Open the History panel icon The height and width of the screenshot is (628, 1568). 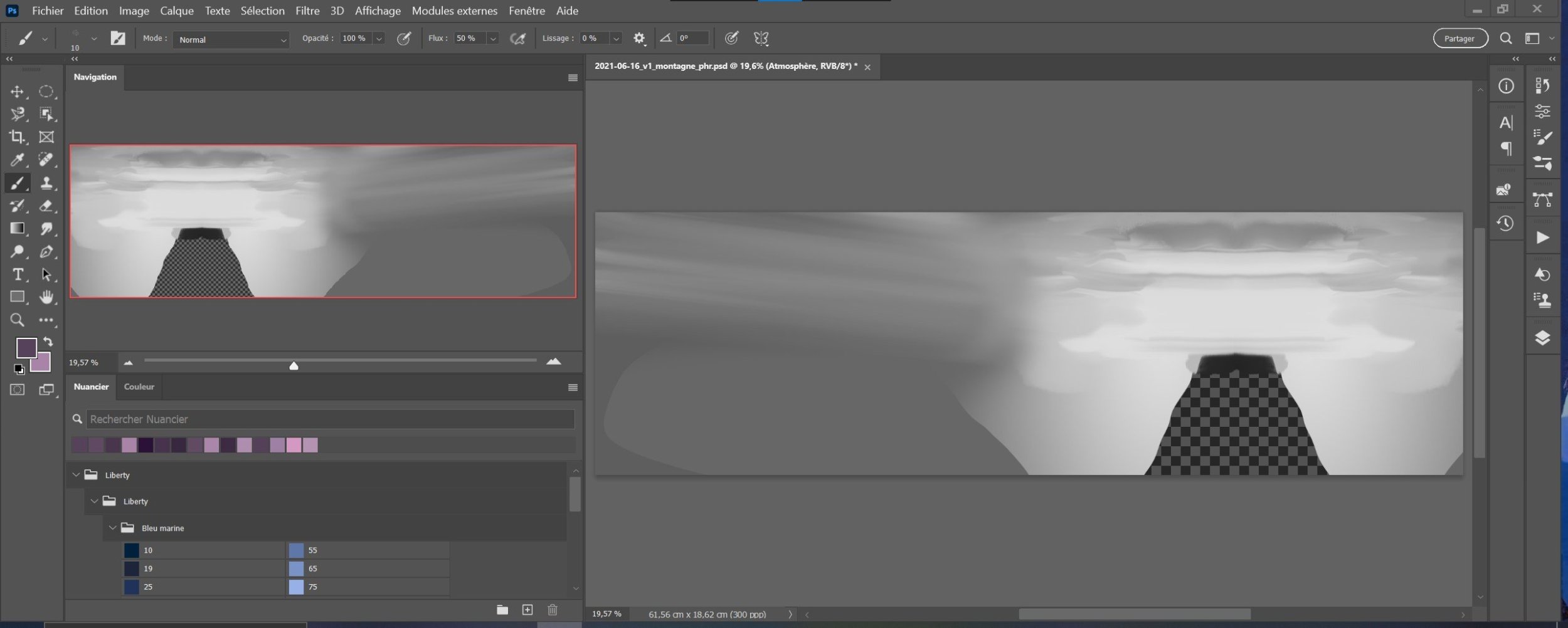1505,224
